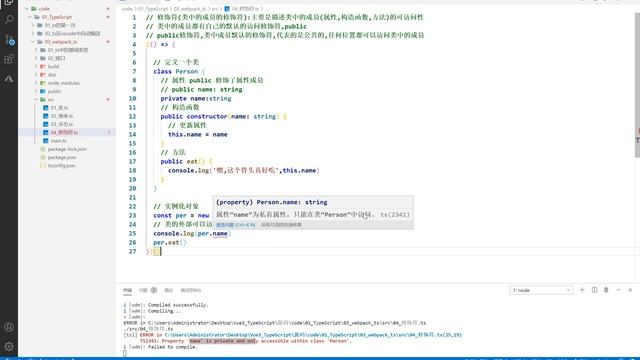The height and width of the screenshot is (360, 640).
Task: Open blue error file path link in terminal
Action: 313,335
